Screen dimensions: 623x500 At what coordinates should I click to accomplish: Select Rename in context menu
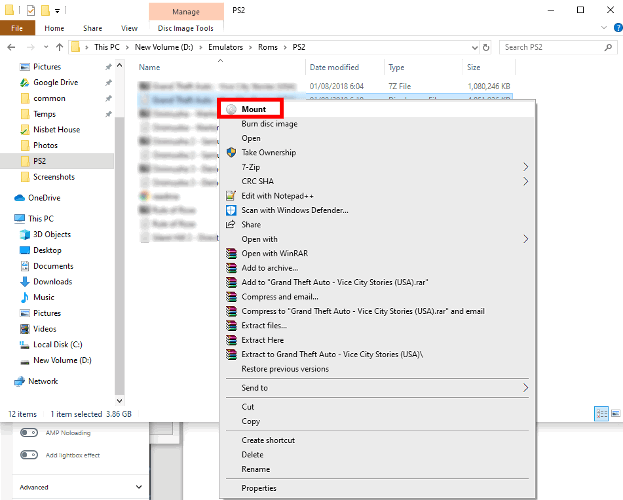coord(255,469)
